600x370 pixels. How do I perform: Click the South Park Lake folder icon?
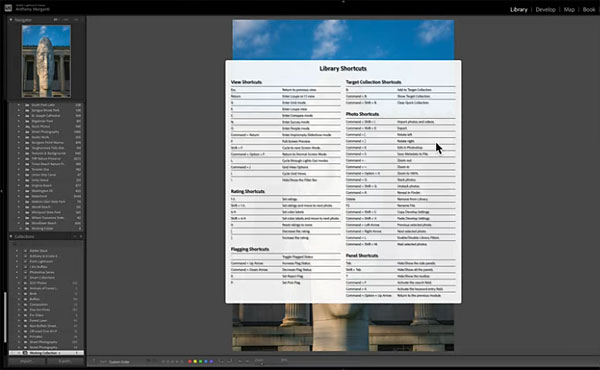click(x=27, y=105)
